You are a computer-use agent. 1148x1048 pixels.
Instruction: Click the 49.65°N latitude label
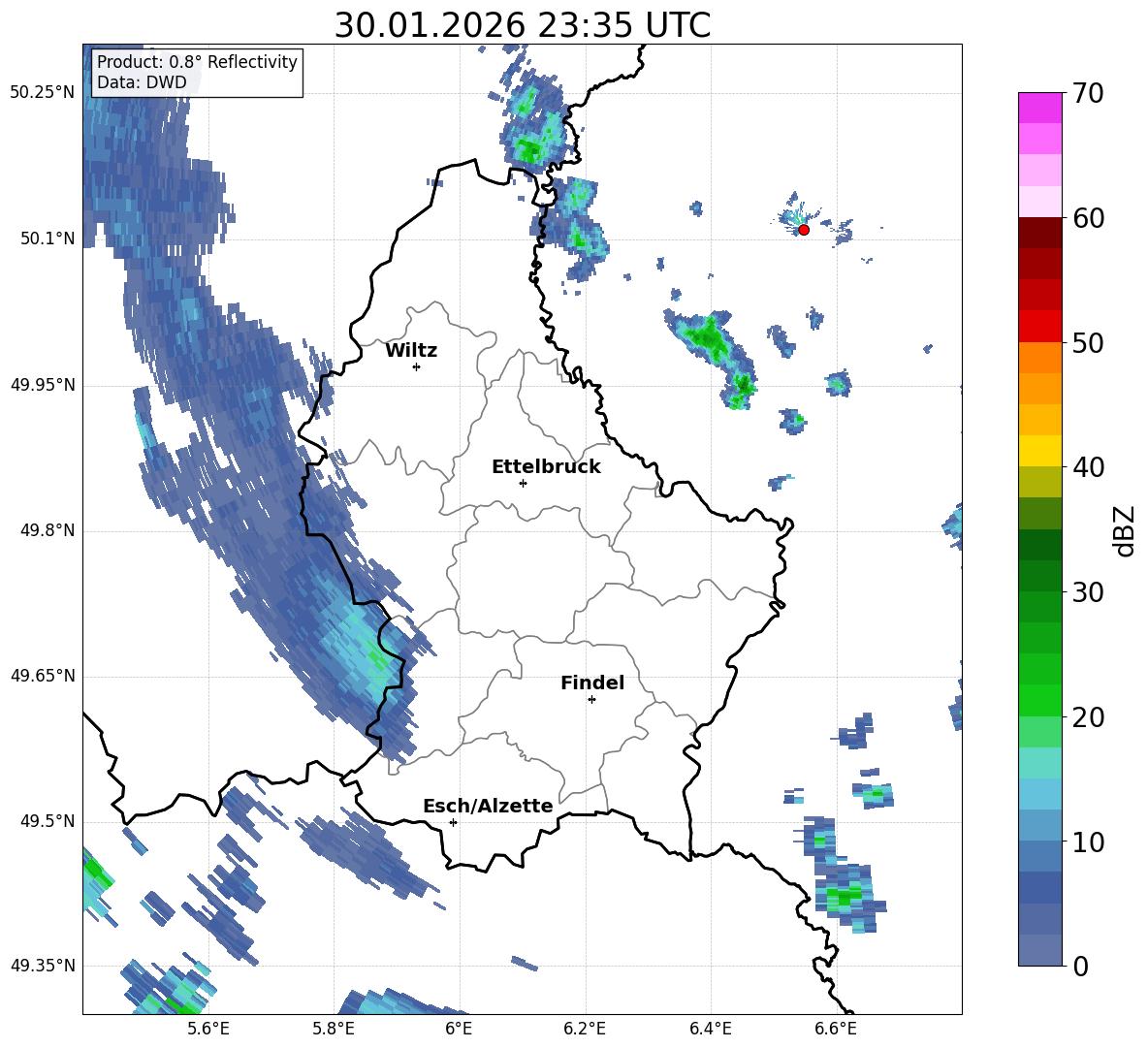[x=43, y=676]
